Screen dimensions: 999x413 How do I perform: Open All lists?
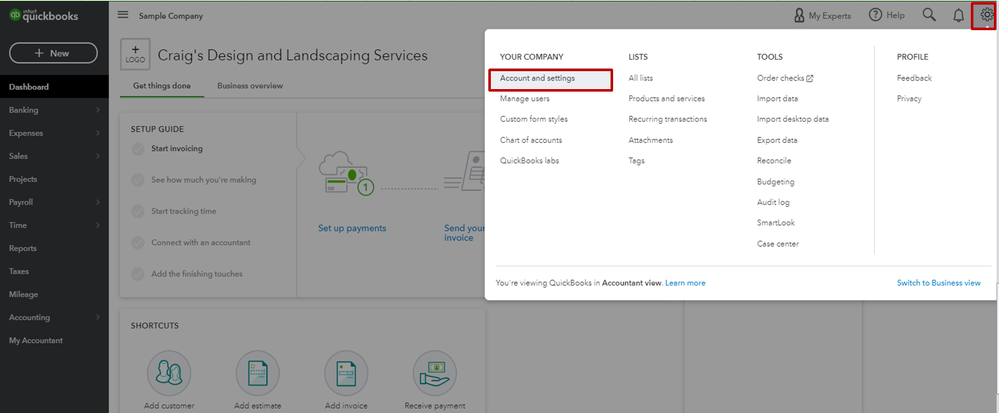pos(640,78)
